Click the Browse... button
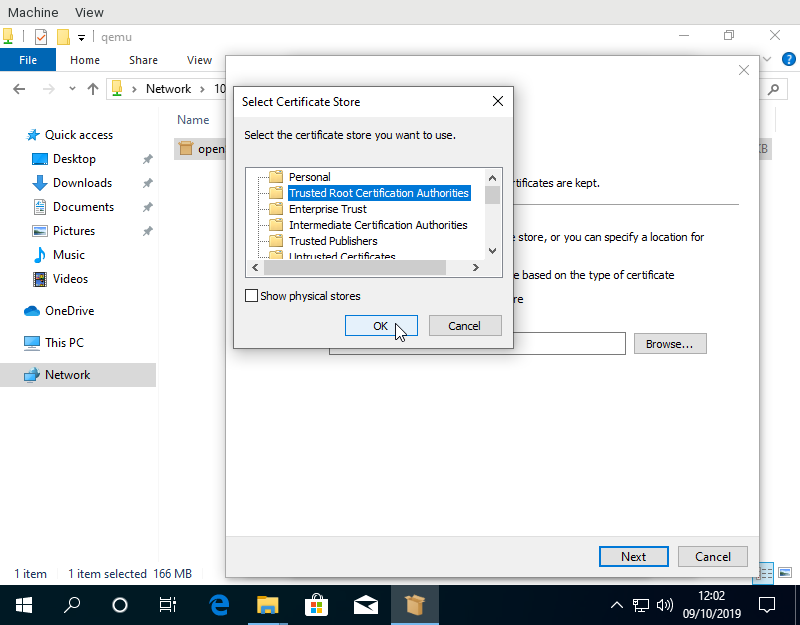The height and width of the screenshot is (625, 800). 669,344
